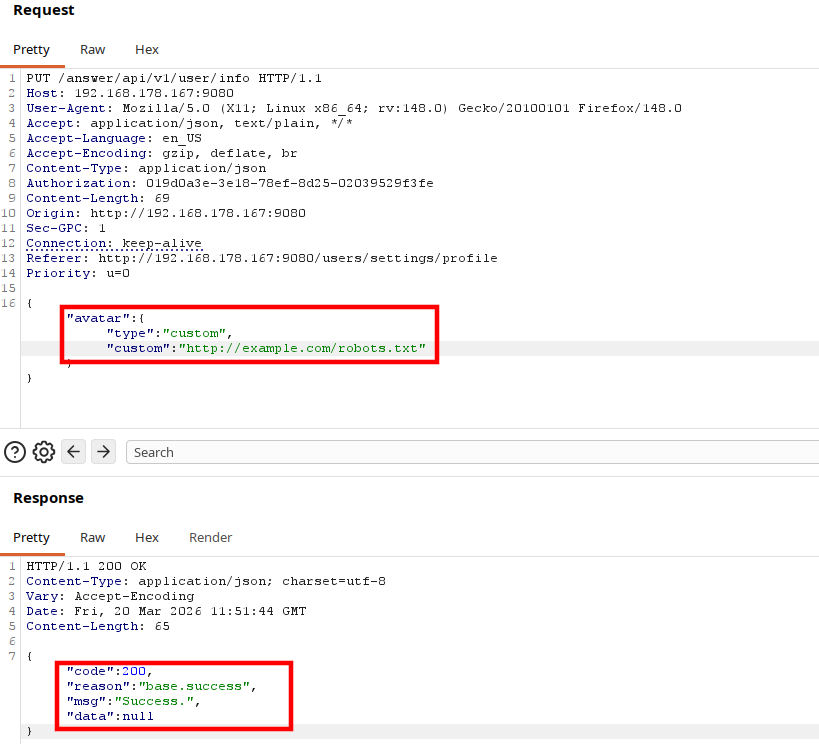Click the "reason" base.success value
This screenshot has height=744, width=819.
[194, 687]
